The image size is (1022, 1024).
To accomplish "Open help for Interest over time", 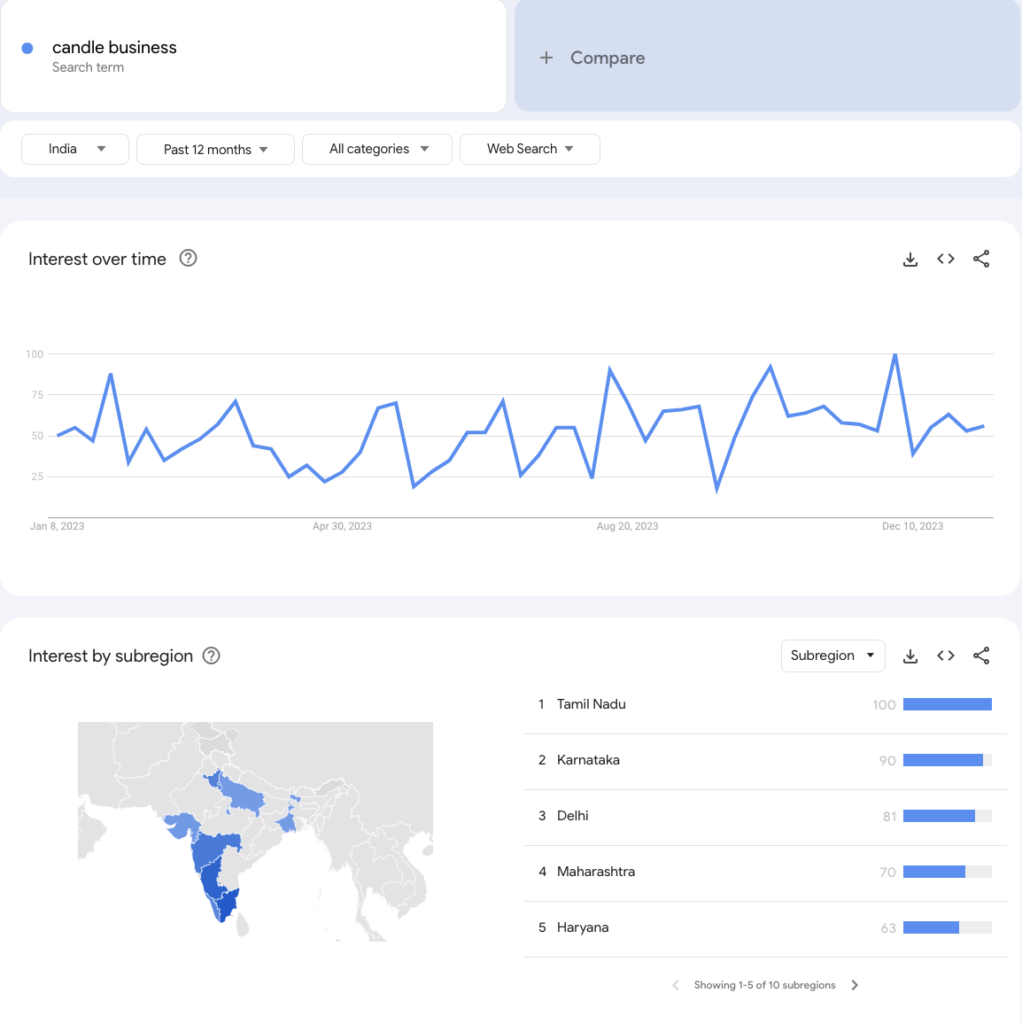I will pos(188,258).
